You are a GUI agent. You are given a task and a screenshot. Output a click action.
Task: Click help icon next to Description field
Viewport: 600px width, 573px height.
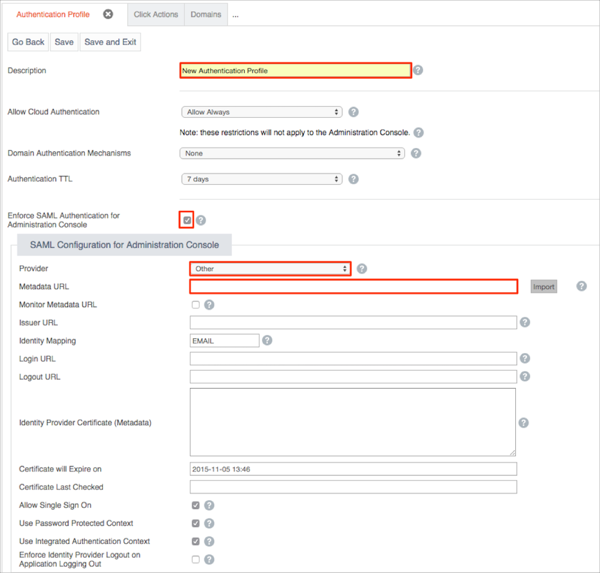coord(418,71)
